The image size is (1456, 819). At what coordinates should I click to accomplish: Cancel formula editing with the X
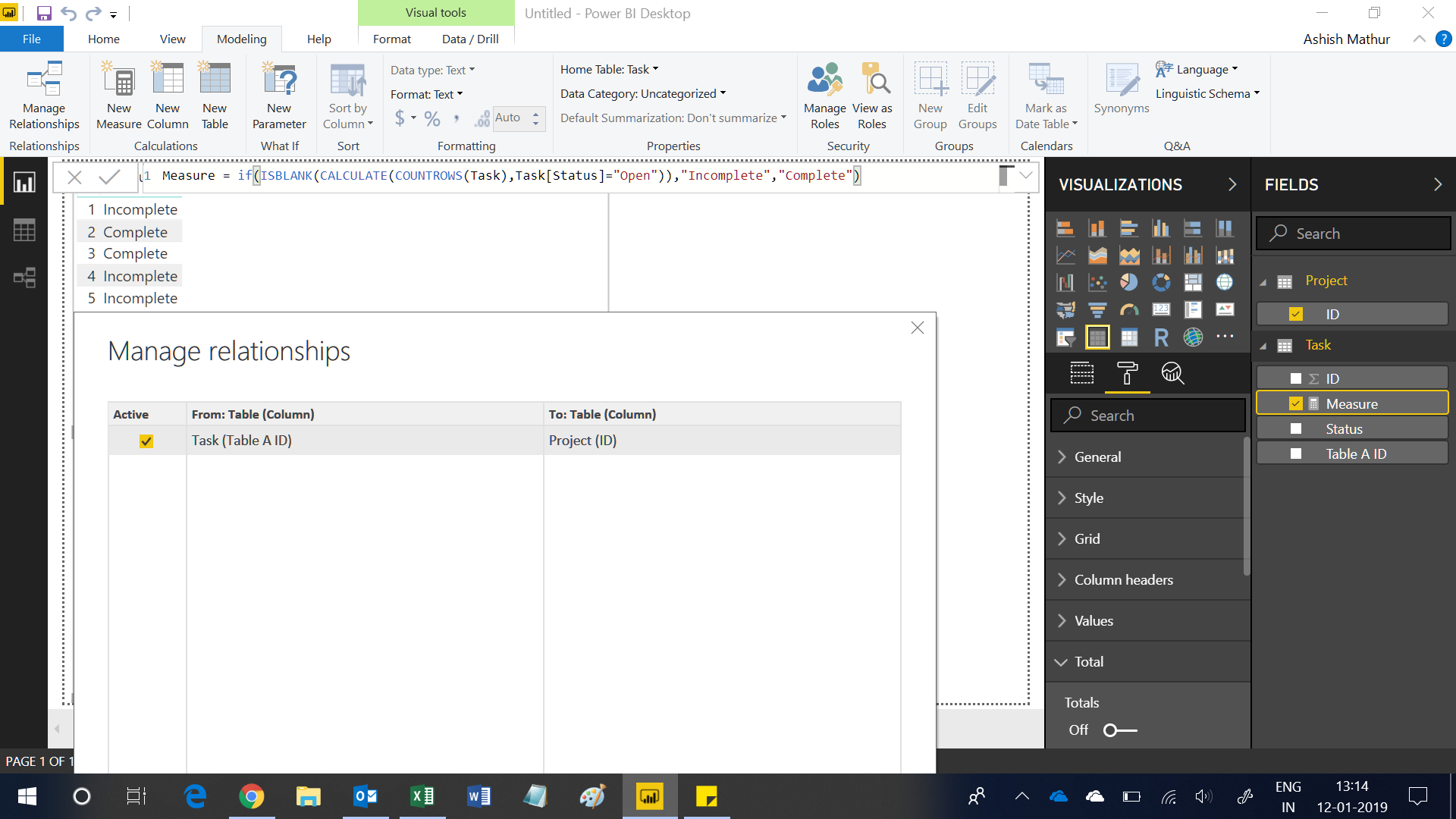[x=74, y=177]
